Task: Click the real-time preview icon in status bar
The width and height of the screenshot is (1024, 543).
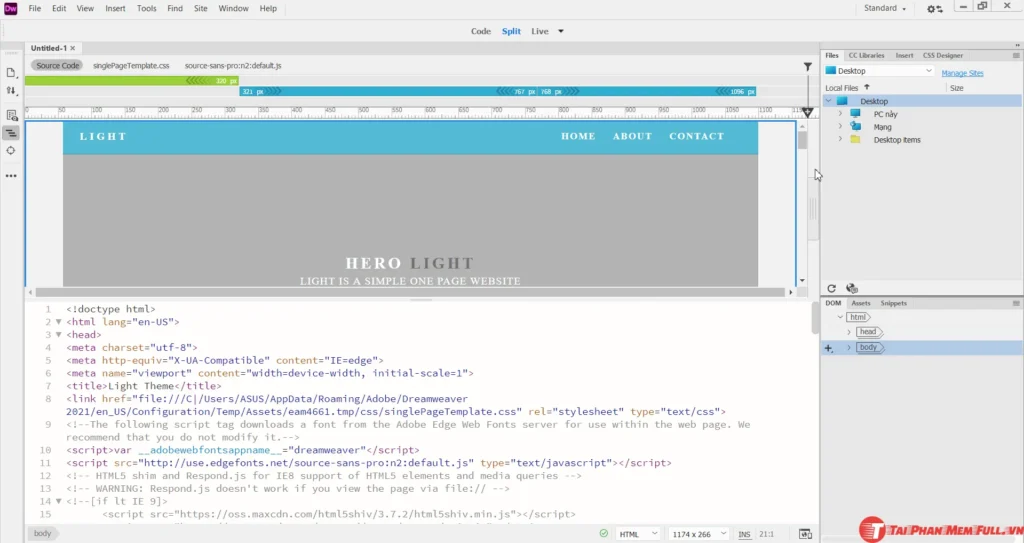Action: point(805,534)
